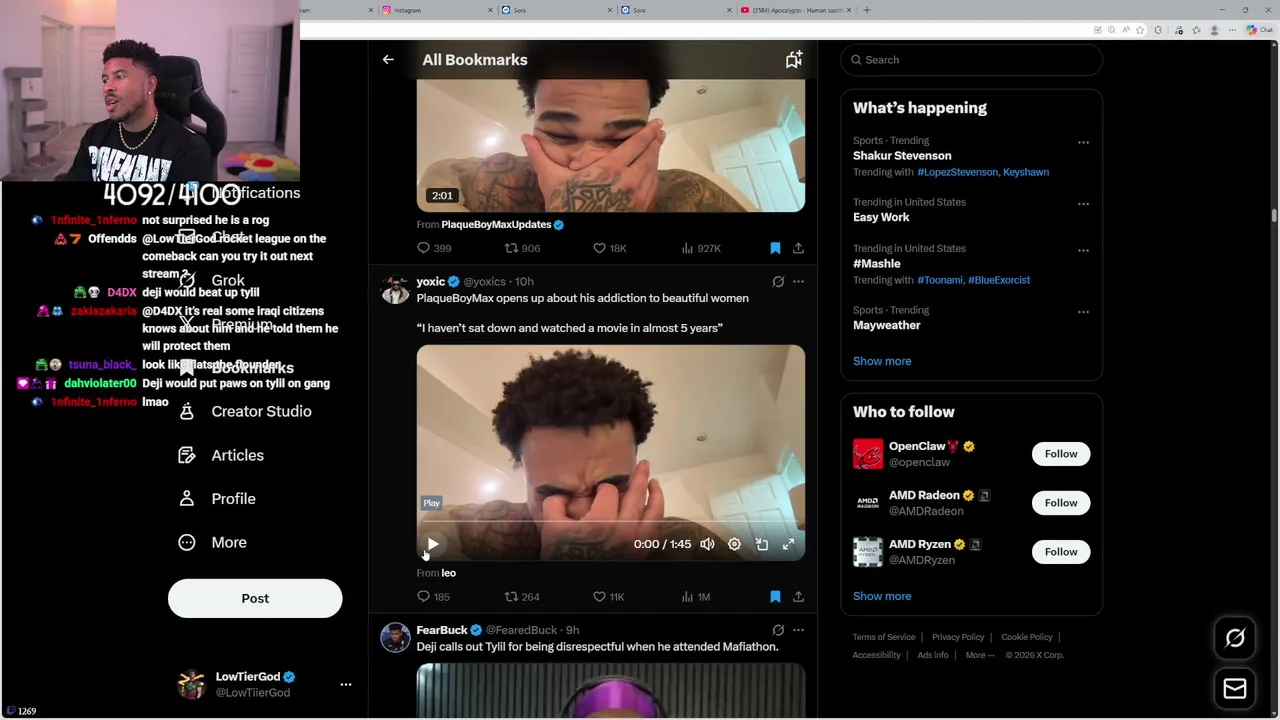
Task: Open more options on yoxic post
Action: (x=798, y=282)
